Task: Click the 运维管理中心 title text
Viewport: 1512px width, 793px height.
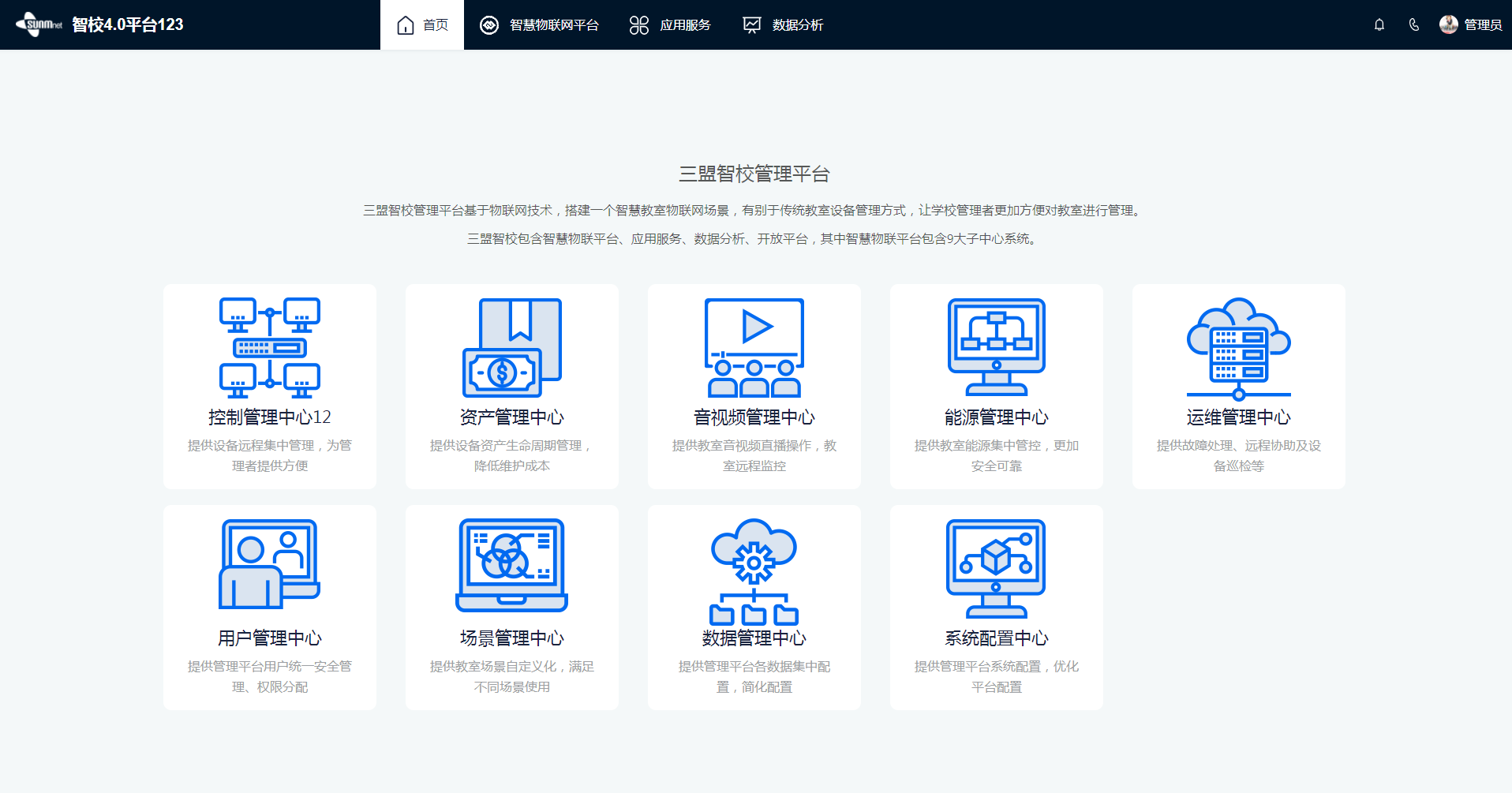Action: coord(1238,417)
